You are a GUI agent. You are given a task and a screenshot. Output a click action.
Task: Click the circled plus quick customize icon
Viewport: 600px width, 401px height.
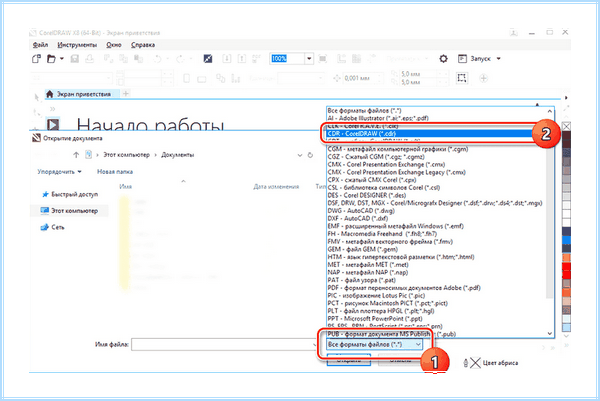pyautogui.click(x=484, y=78)
